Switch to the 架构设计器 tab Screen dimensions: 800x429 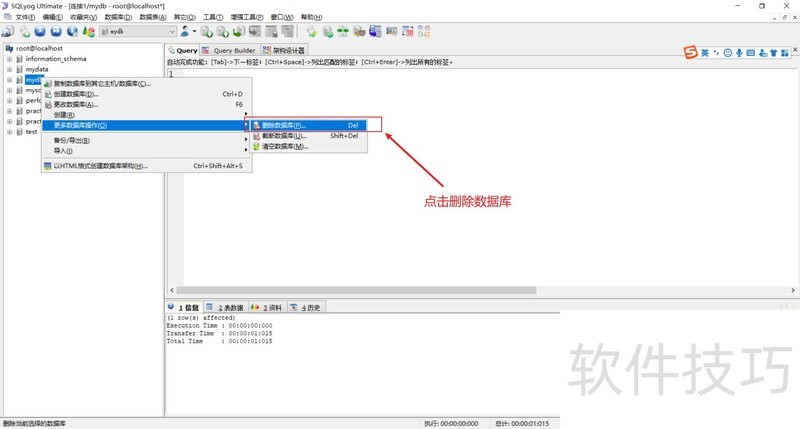(284, 50)
